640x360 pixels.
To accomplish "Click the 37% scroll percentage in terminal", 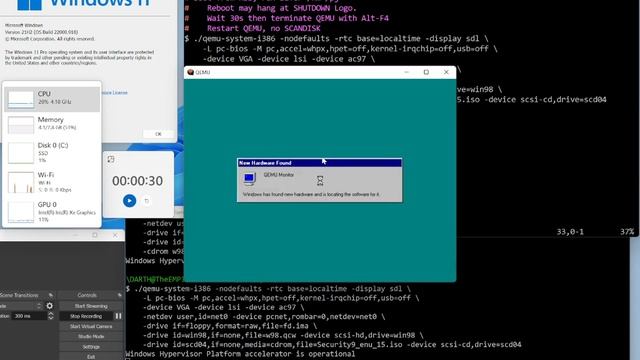I will coord(627,232).
